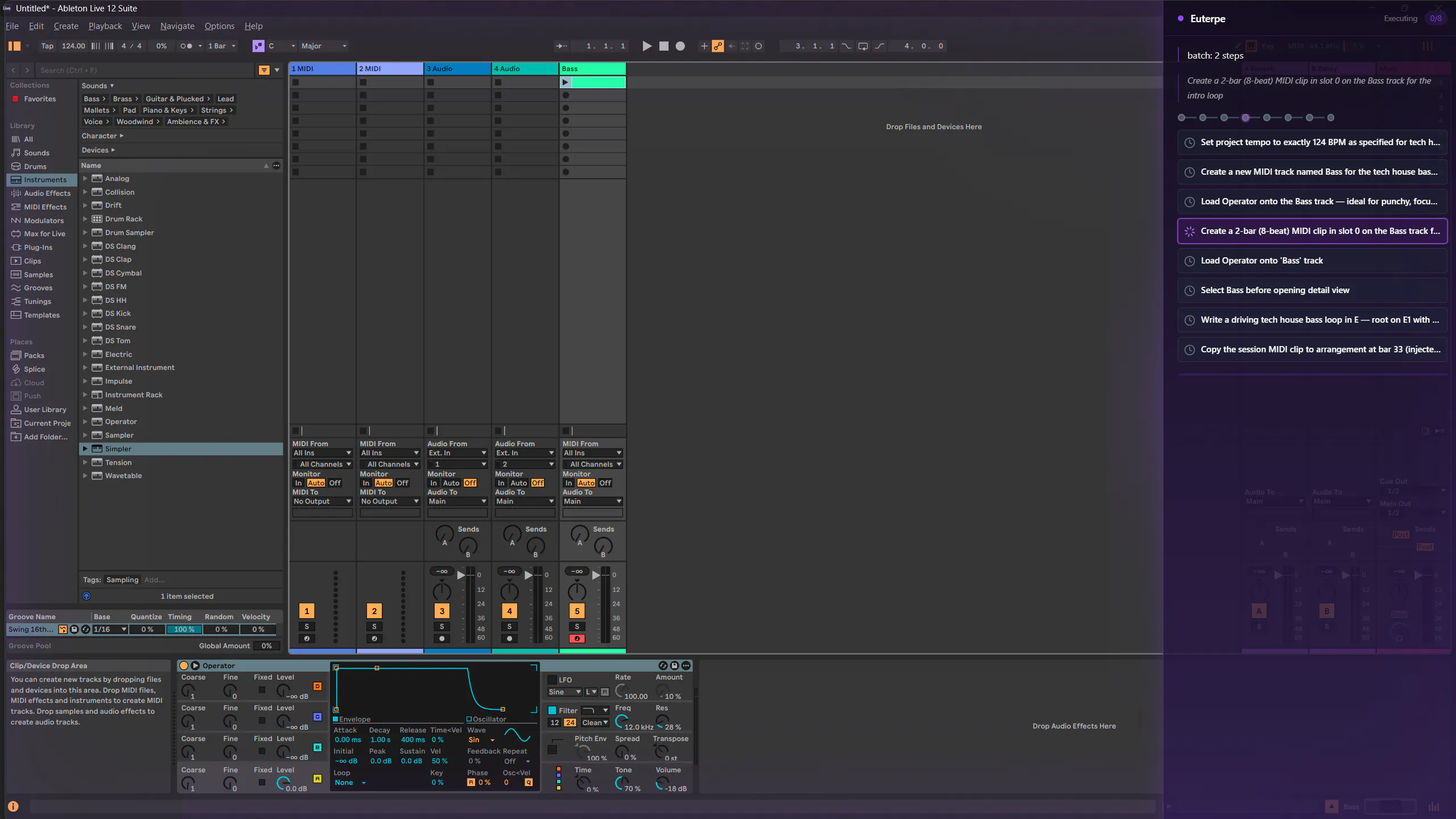Click the browser forward arrow

[x=27, y=70]
